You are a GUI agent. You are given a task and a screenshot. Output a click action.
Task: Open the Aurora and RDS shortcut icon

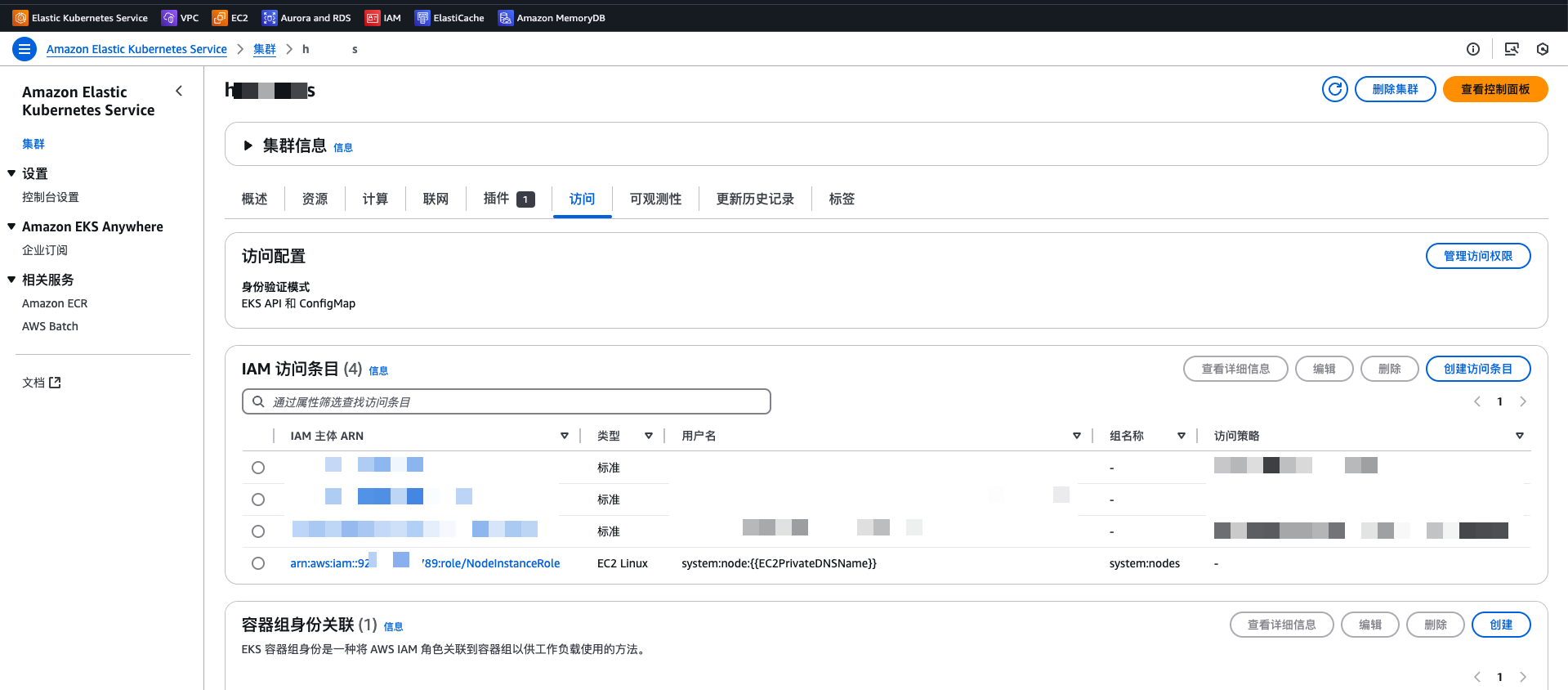270,17
